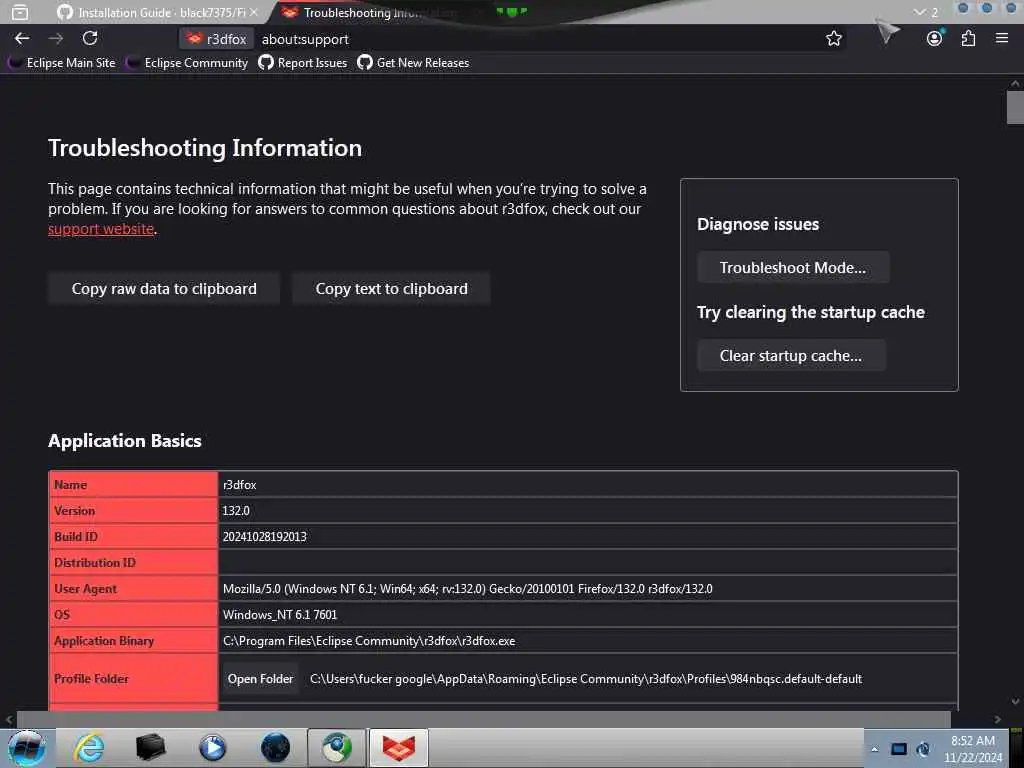The height and width of the screenshot is (768, 1024).
Task: Click Clear startup cache button
Action: (x=791, y=356)
